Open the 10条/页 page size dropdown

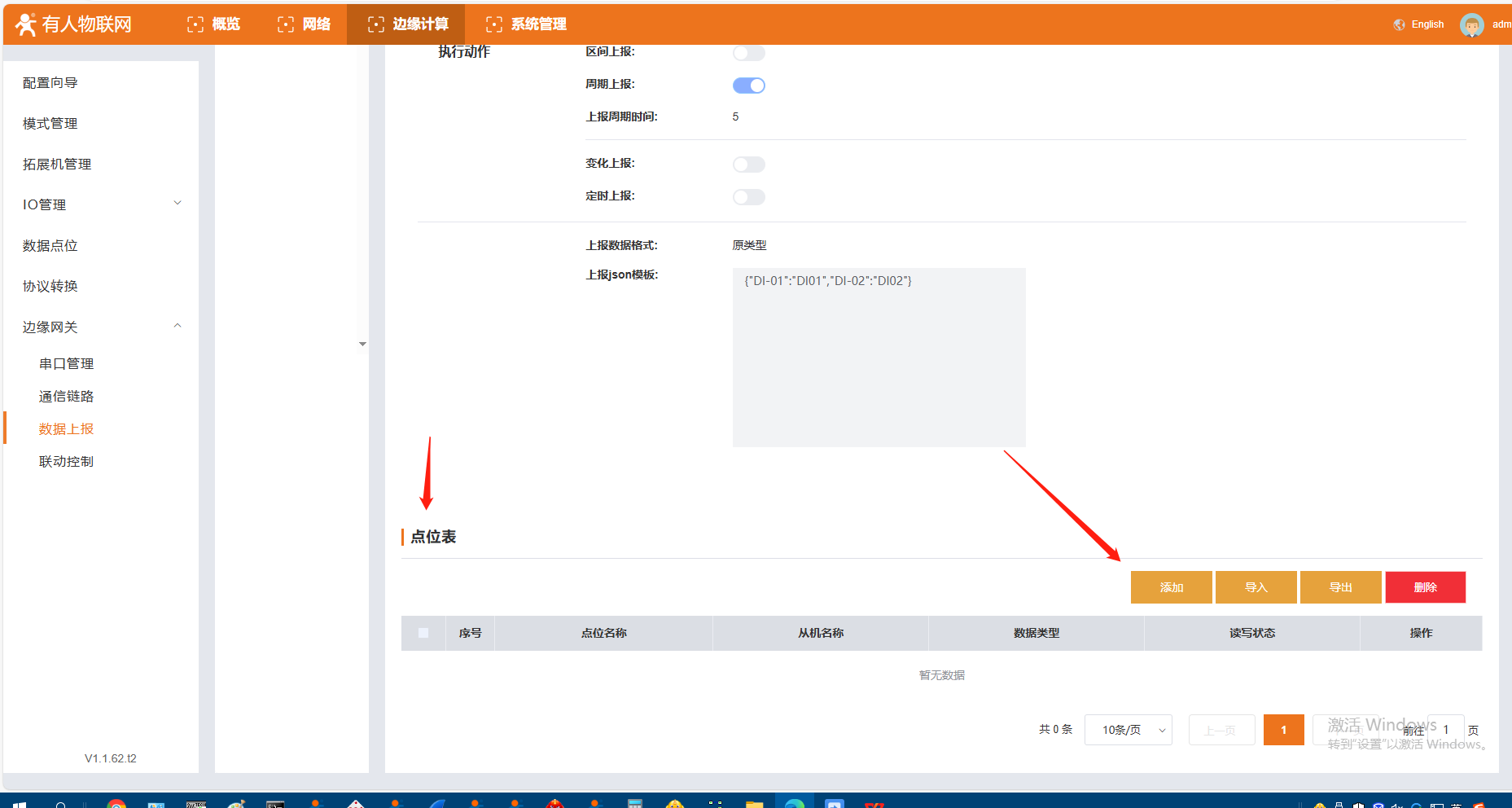click(1128, 730)
